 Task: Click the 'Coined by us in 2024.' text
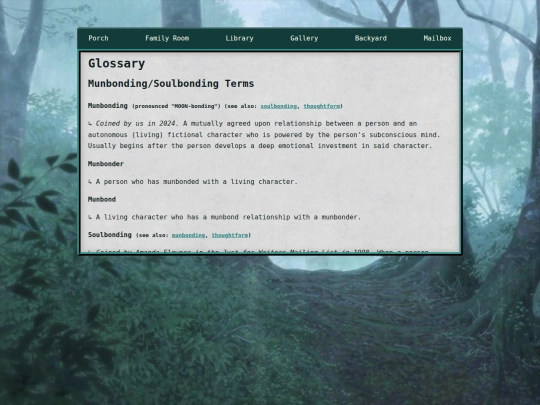tap(137, 123)
